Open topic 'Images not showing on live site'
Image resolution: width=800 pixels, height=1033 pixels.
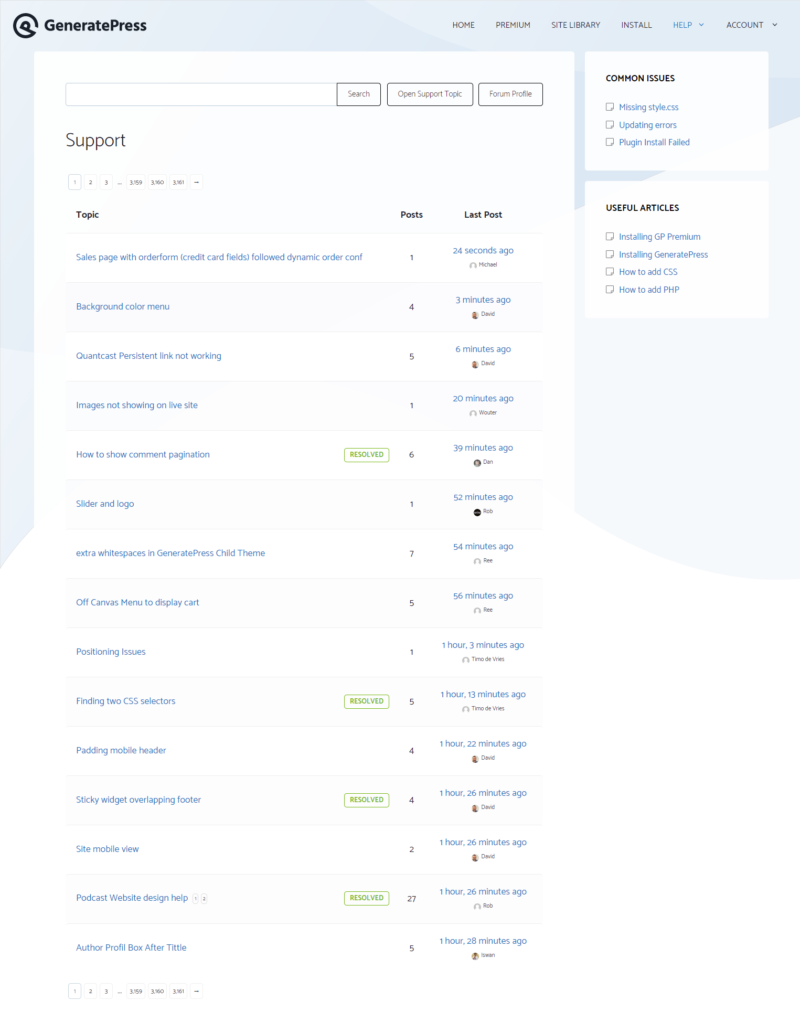[x=136, y=405]
